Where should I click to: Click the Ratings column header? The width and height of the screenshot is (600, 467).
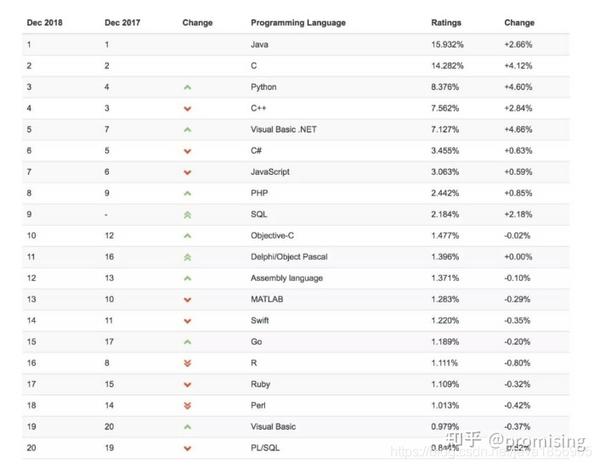(446, 23)
